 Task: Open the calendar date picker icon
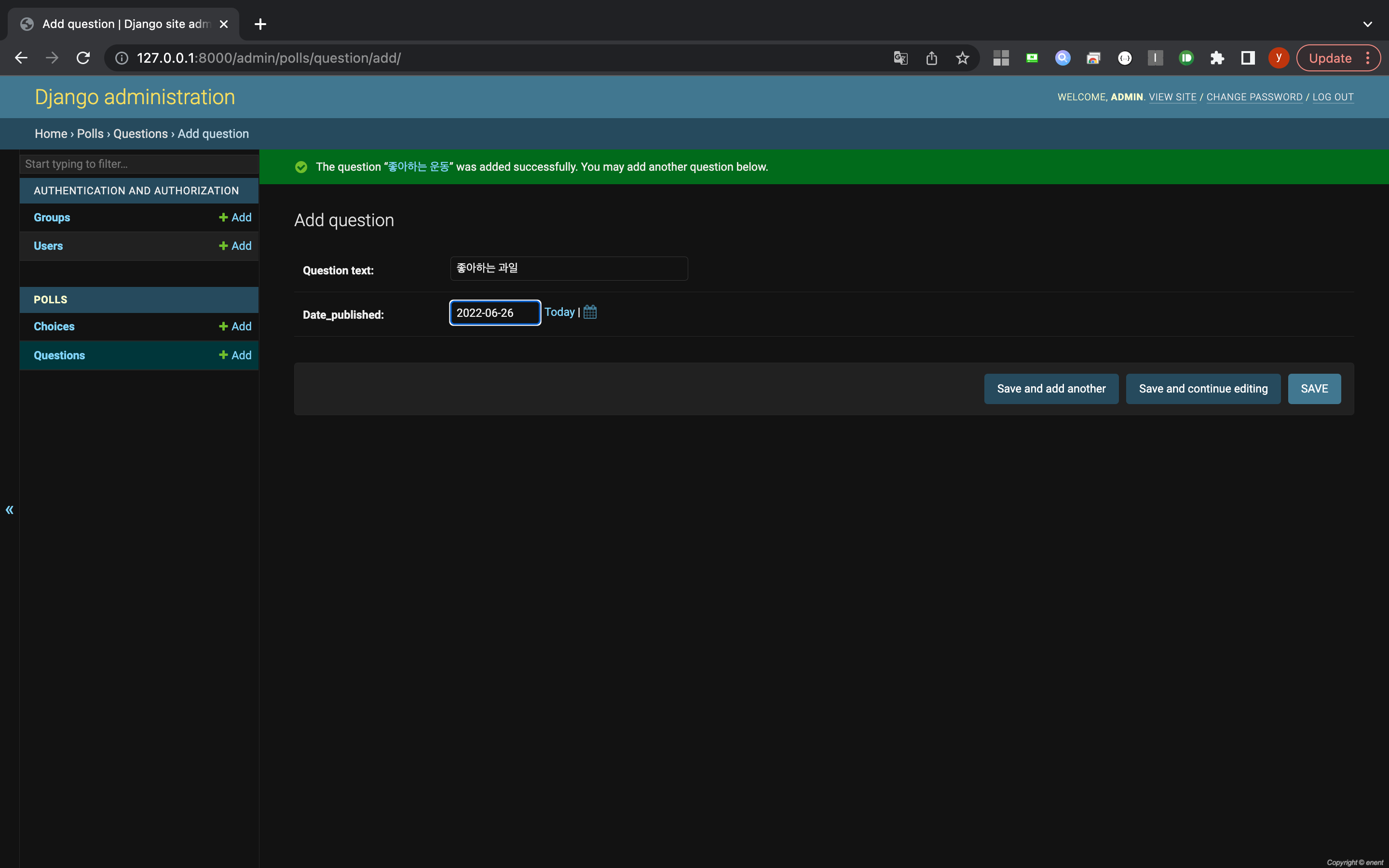coord(590,312)
